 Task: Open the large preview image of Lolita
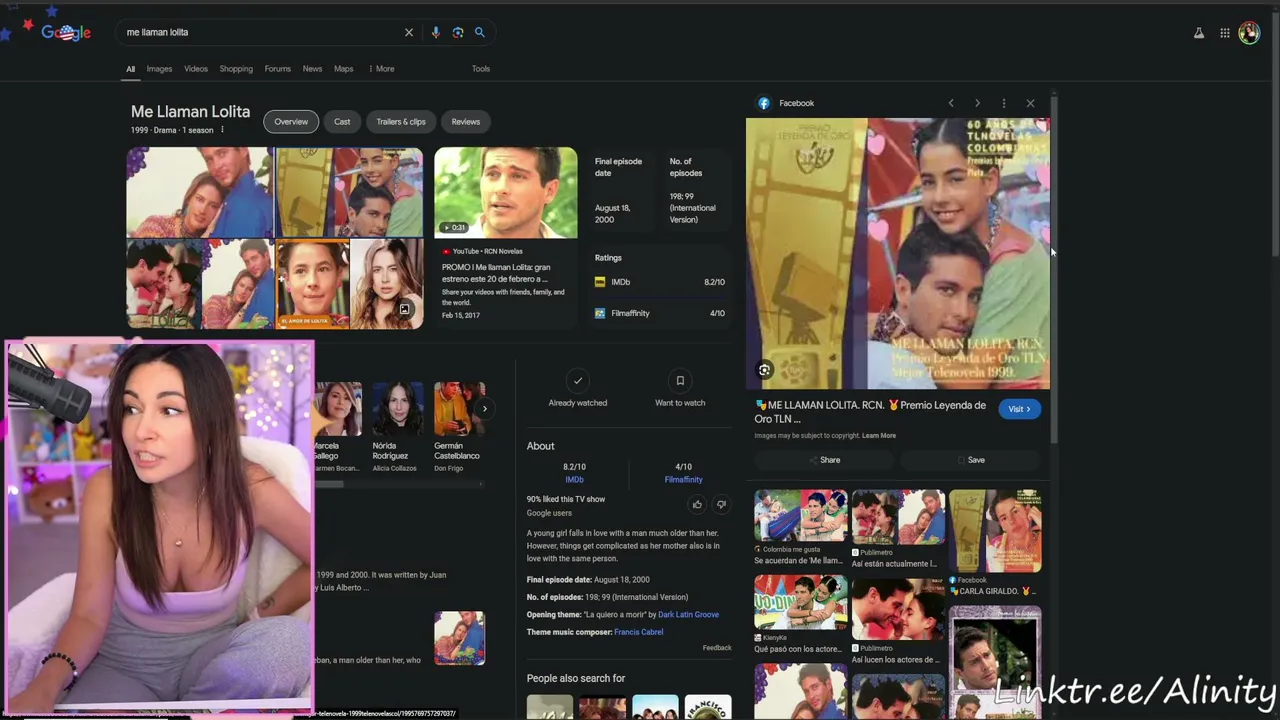tap(898, 254)
